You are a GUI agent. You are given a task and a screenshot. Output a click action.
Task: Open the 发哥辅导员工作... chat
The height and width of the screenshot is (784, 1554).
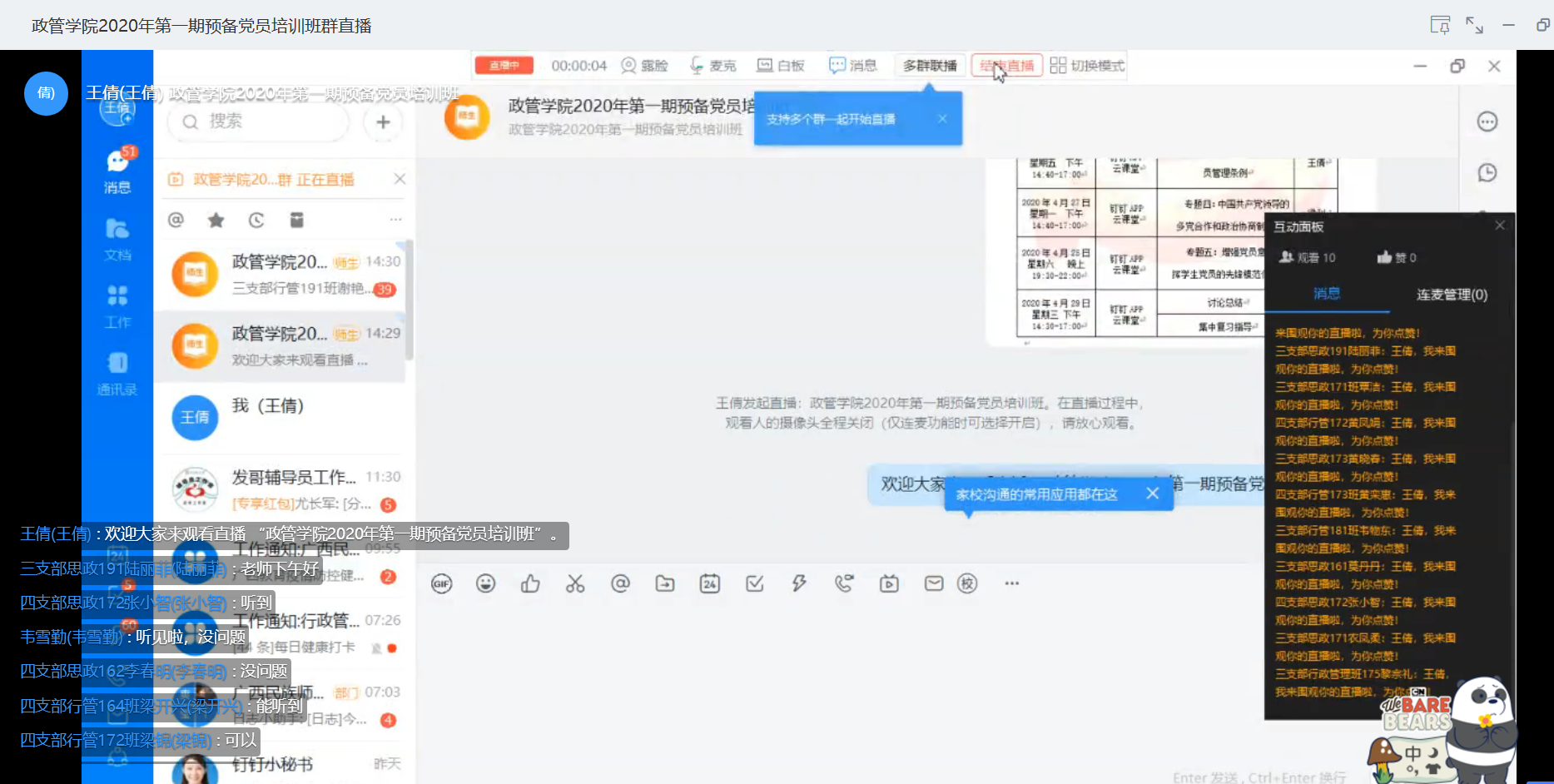tap(281, 489)
